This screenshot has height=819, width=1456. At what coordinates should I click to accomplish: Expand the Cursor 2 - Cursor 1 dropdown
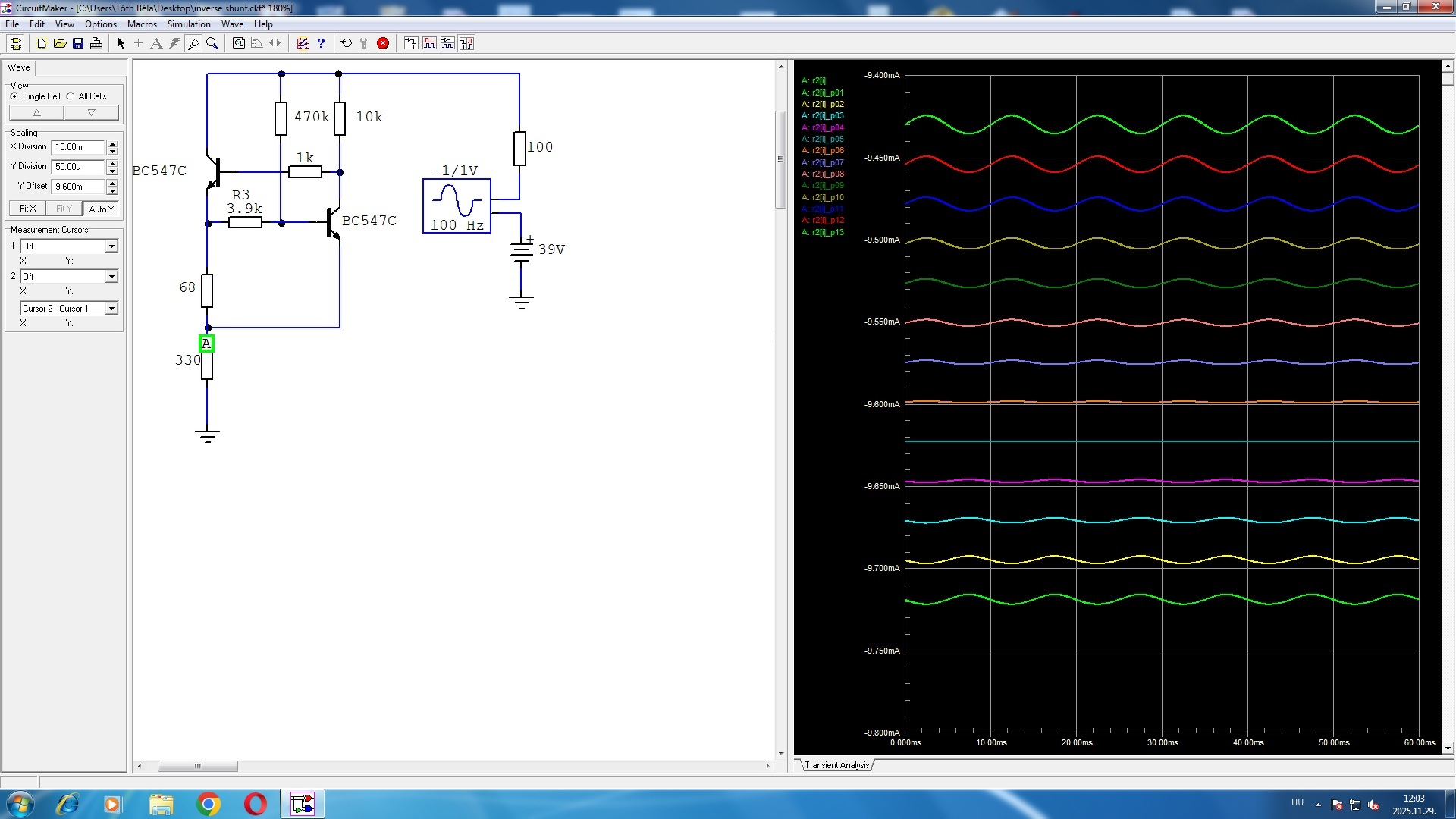coord(111,308)
